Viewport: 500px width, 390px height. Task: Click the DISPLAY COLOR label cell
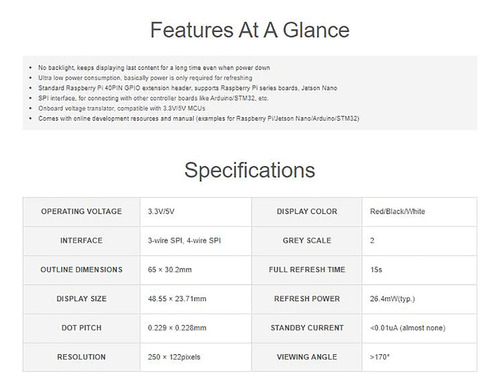tap(307, 212)
